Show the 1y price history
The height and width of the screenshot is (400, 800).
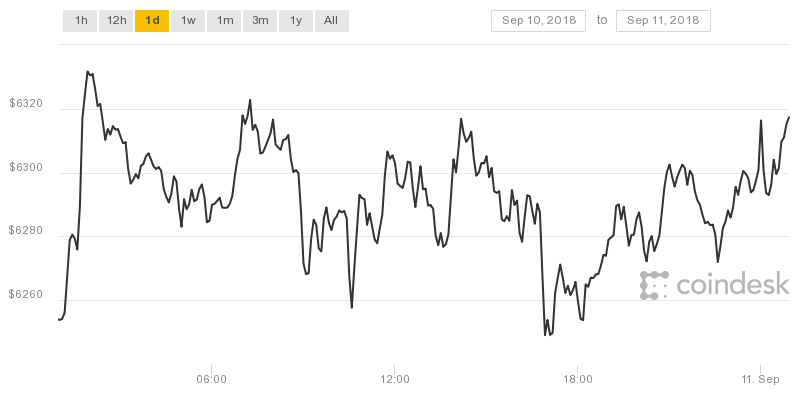(296, 21)
